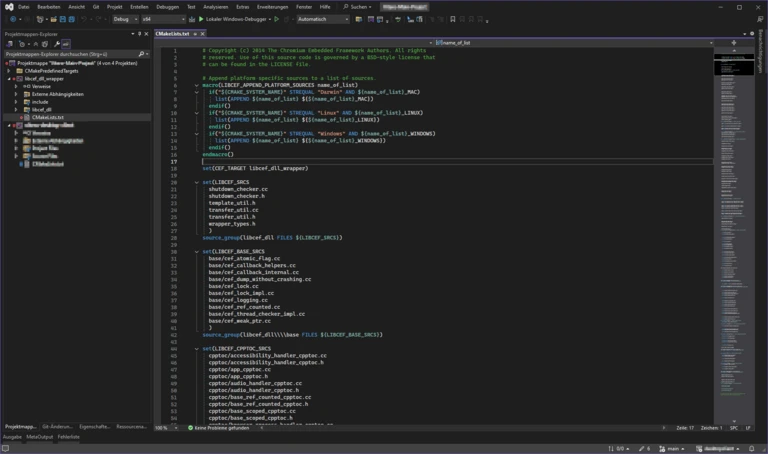Open the Erweiterungen menu
This screenshot has width=768, height=454.
click(x=272, y=7)
